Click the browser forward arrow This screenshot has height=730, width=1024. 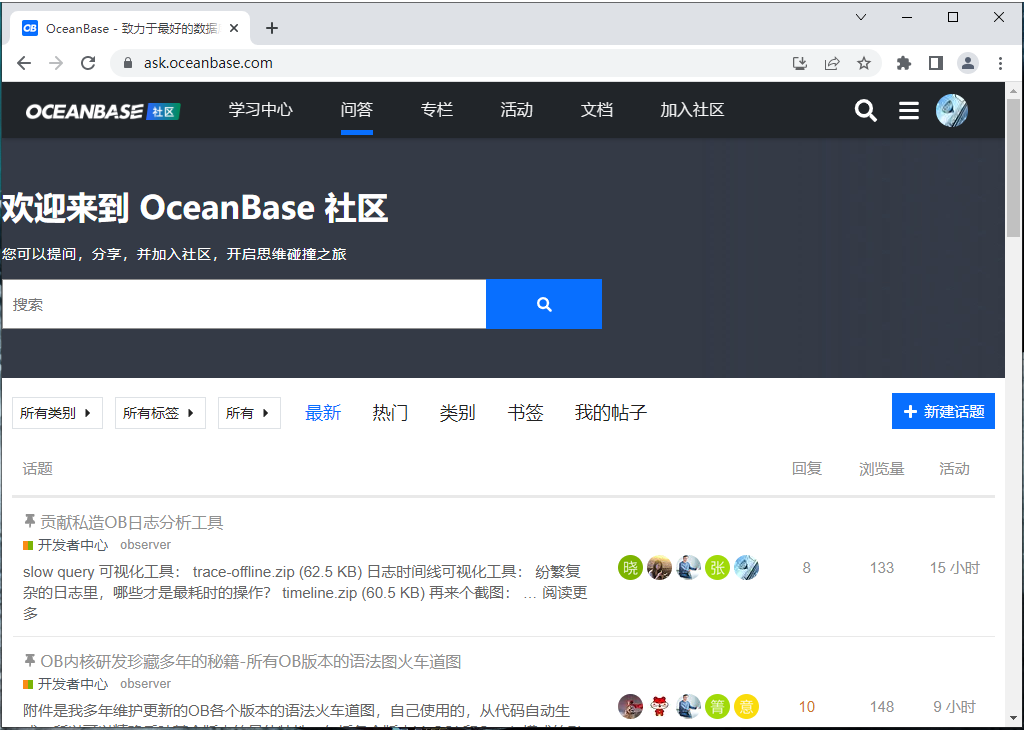point(56,63)
